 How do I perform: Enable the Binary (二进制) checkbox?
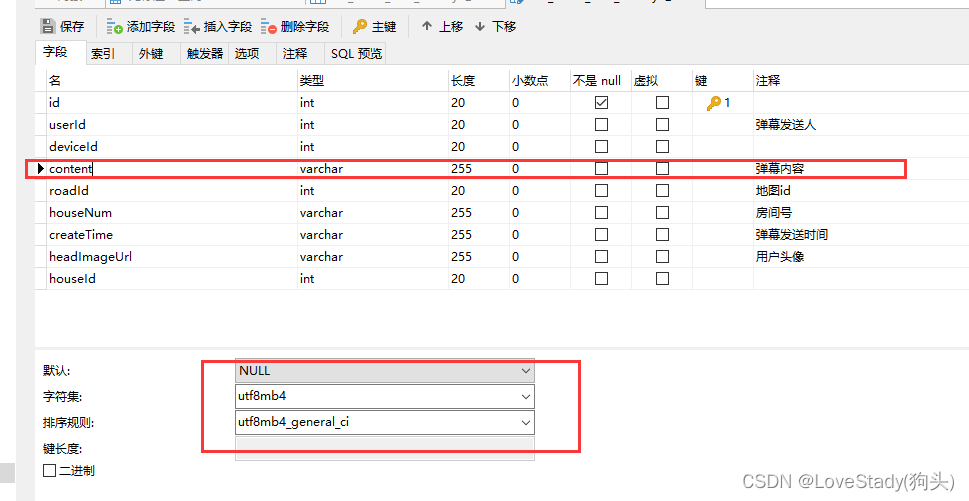point(49,471)
